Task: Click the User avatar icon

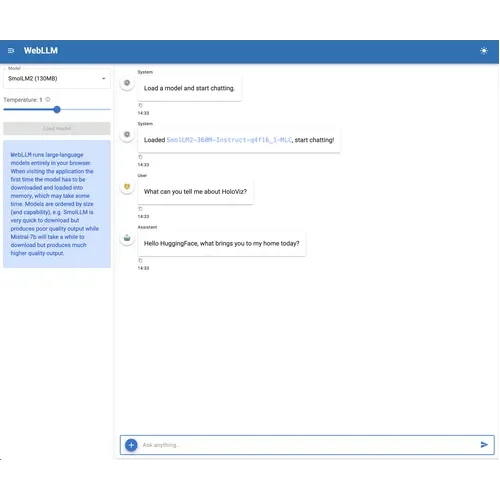Action: (127, 187)
